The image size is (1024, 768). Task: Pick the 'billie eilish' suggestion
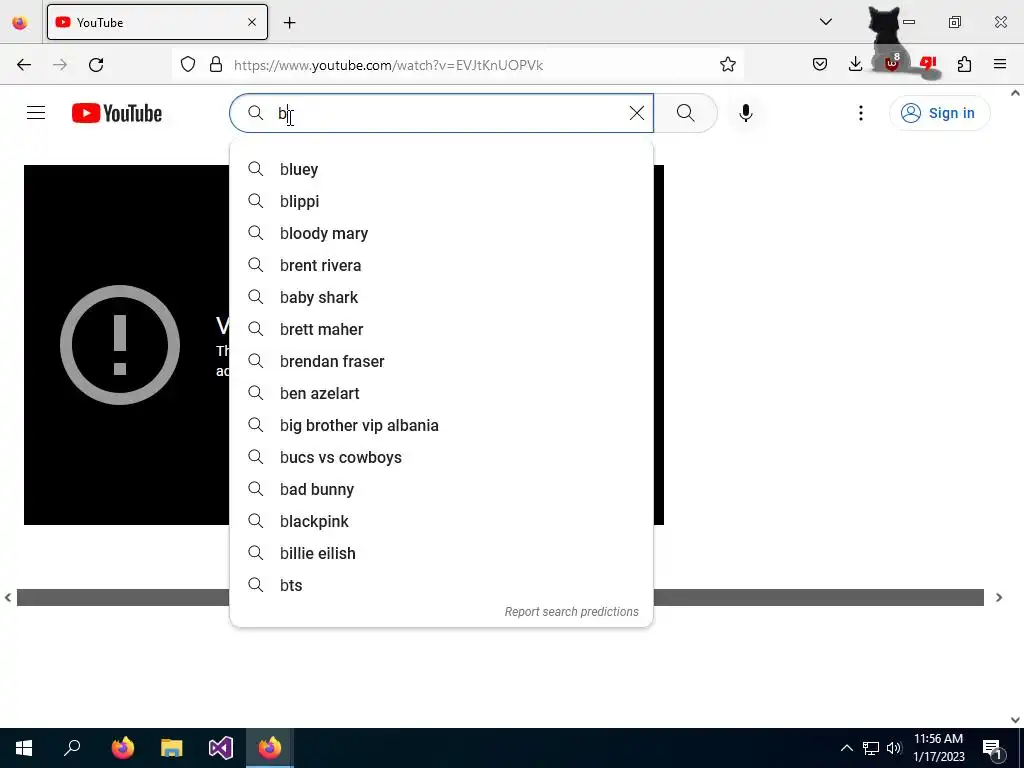click(441, 553)
